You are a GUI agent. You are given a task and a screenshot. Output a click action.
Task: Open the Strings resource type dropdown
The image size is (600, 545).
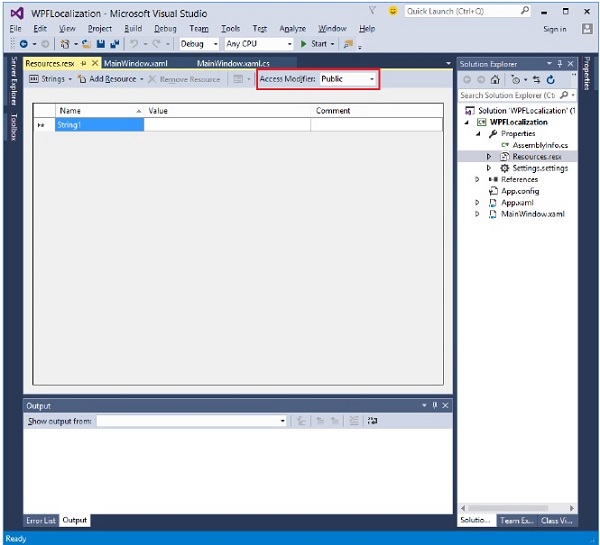click(x=70, y=79)
